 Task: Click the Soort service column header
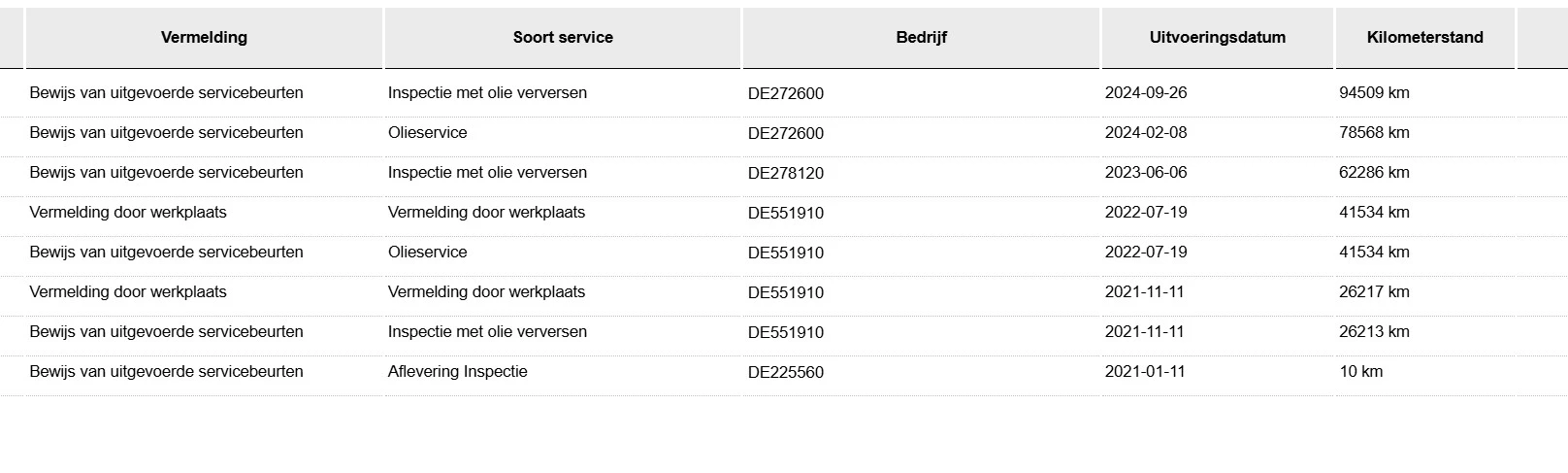[563, 38]
